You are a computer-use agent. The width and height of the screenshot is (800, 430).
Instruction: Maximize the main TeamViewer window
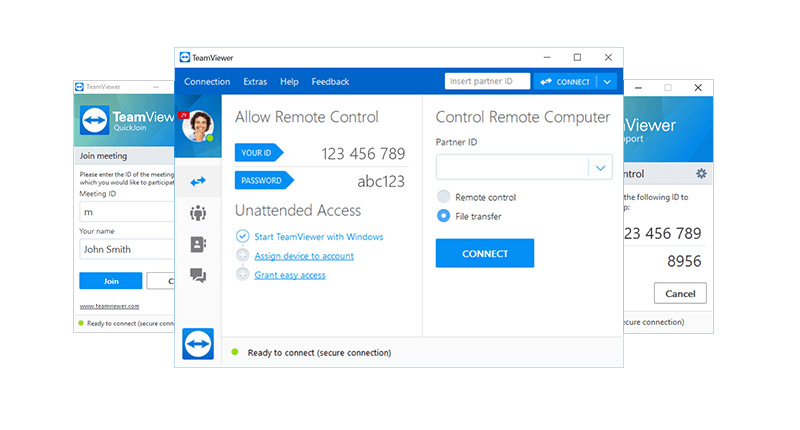tap(577, 58)
